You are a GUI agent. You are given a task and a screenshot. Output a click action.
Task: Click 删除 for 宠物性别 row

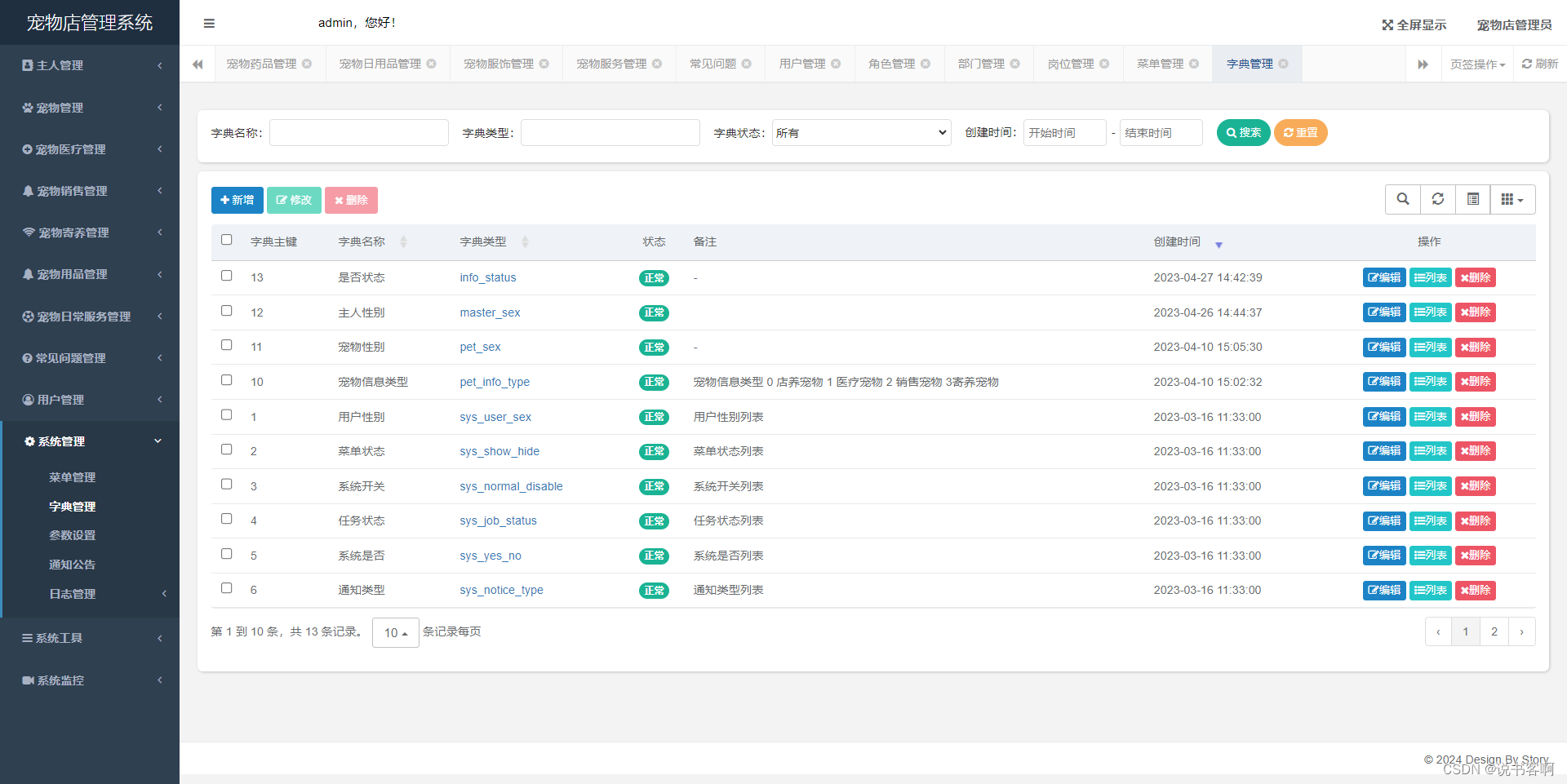pyautogui.click(x=1476, y=347)
